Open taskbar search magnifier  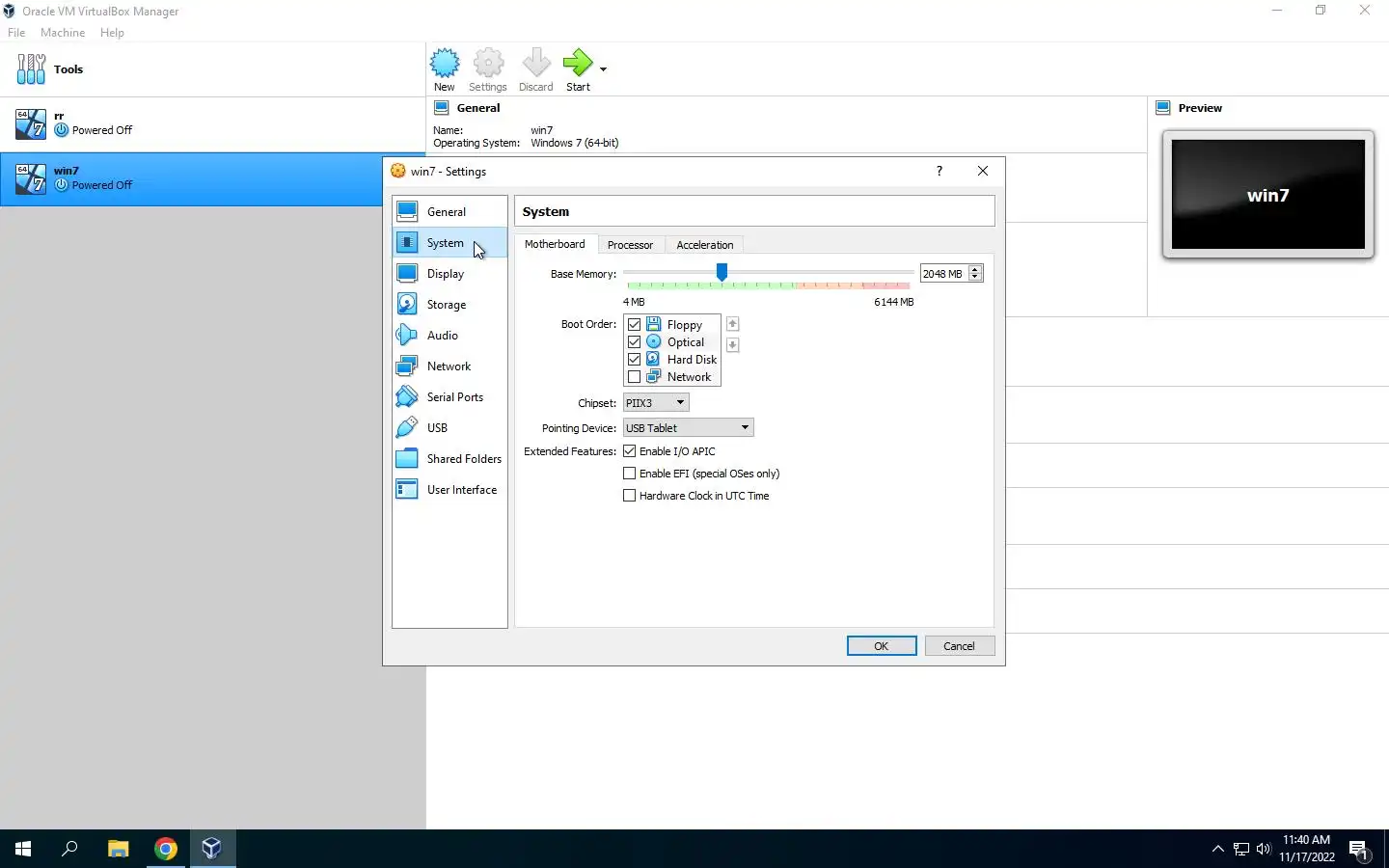click(69, 849)
